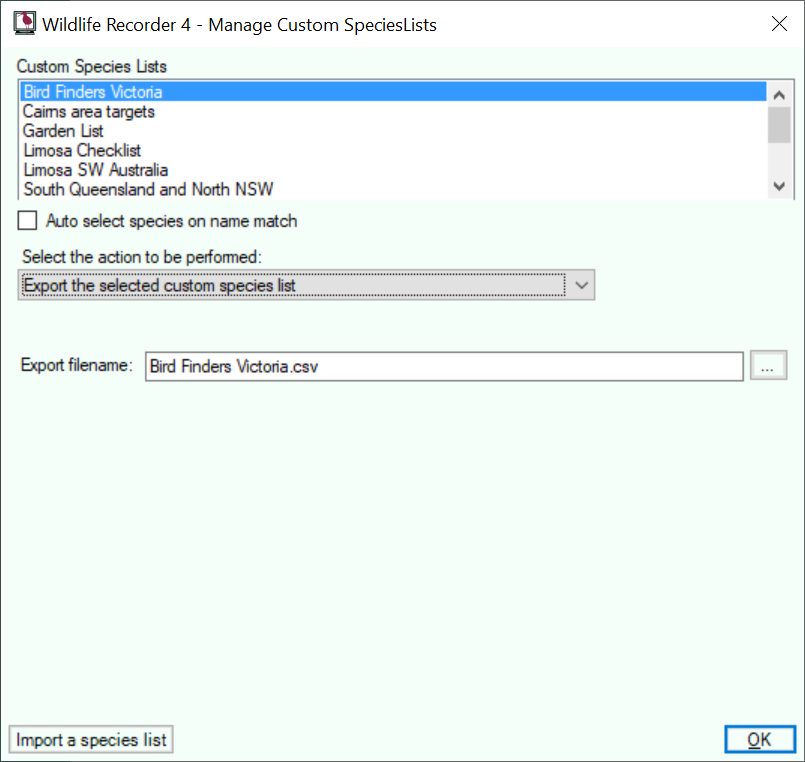This screenshot has width=805, height=762.
Task: Enable Auto select species on name match
Action: pos(27,221)
